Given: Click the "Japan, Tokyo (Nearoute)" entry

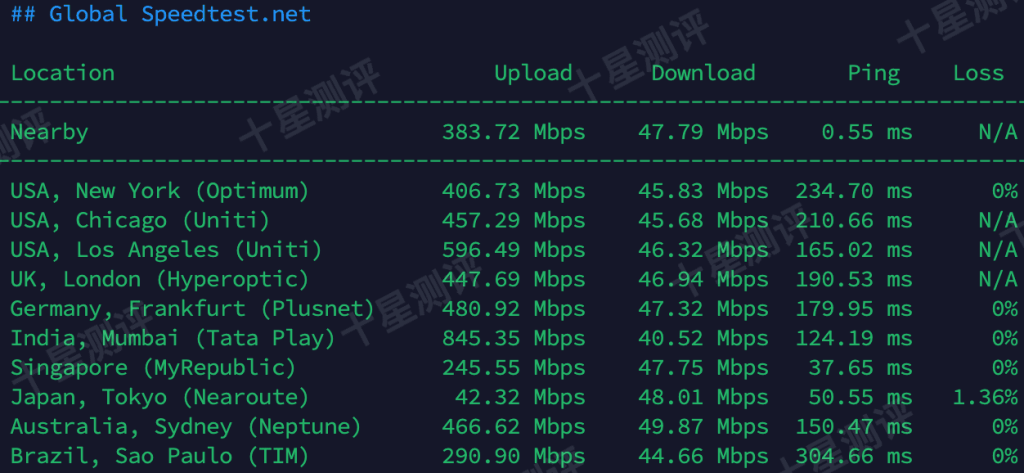Looking at the screenshot, I should 160,397.
